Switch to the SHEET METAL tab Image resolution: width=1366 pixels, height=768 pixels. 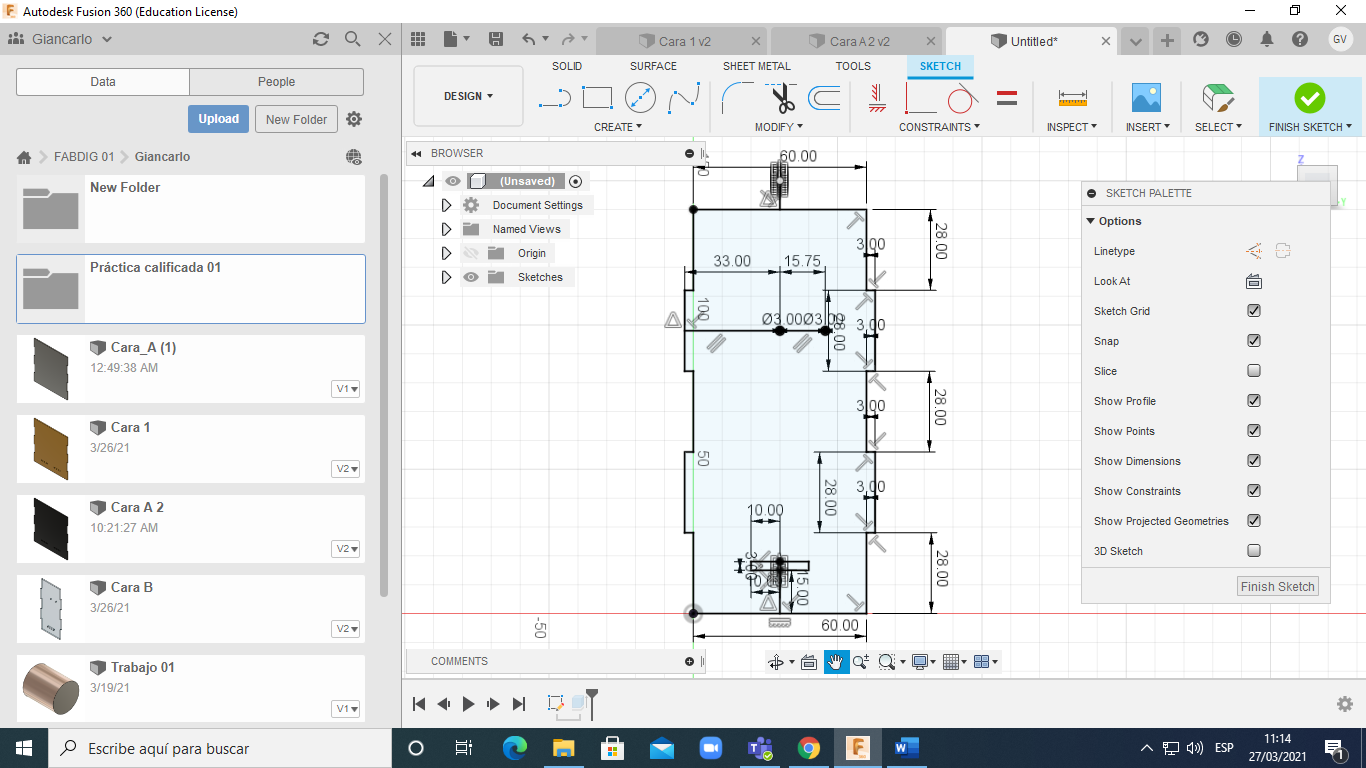(x=756, y=66)
